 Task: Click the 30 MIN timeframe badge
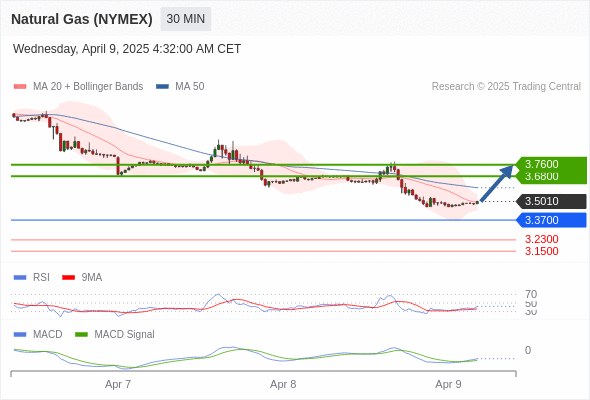(186, 19)
